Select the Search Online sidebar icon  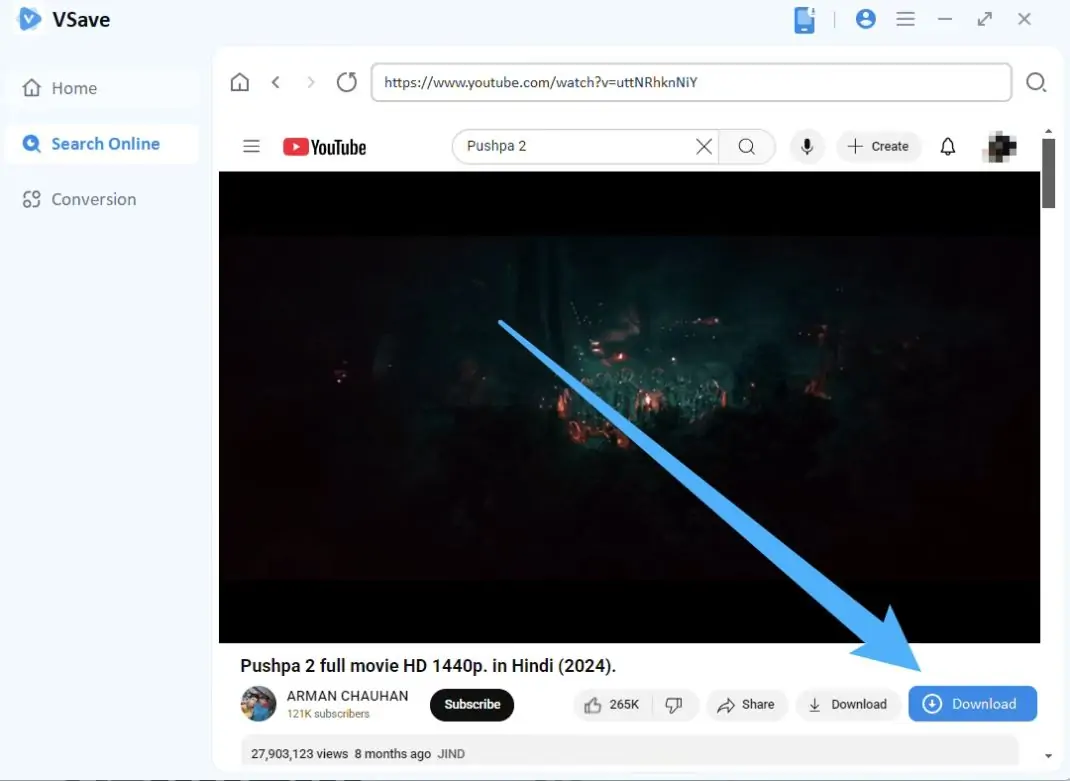click(x=30, y=144)
